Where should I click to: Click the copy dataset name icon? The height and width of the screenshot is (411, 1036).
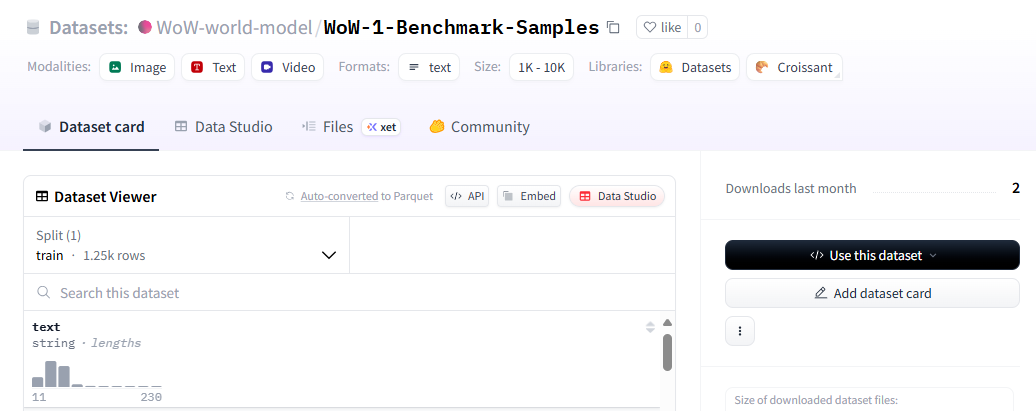click(614, 27)
